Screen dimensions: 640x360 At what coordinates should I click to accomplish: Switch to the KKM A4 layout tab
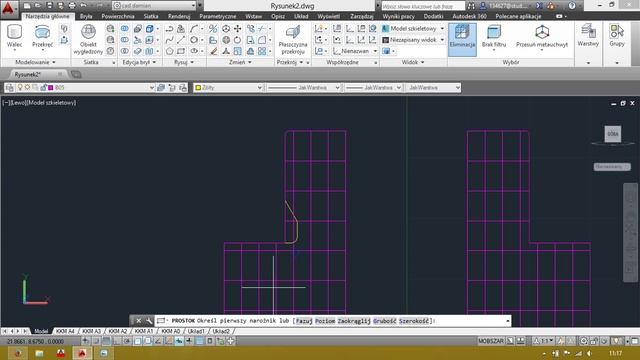[65, 331]
